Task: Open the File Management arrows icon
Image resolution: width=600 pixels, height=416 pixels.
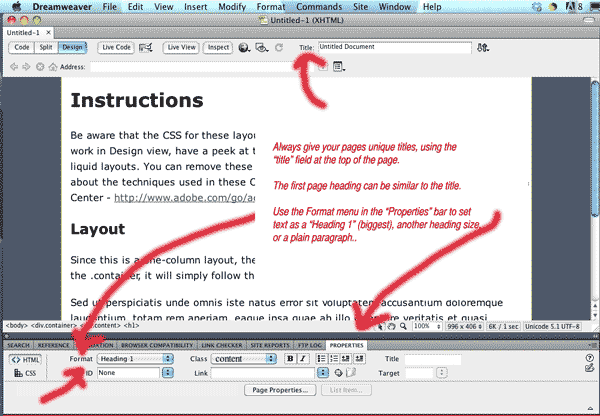Action: pos(483,47)
